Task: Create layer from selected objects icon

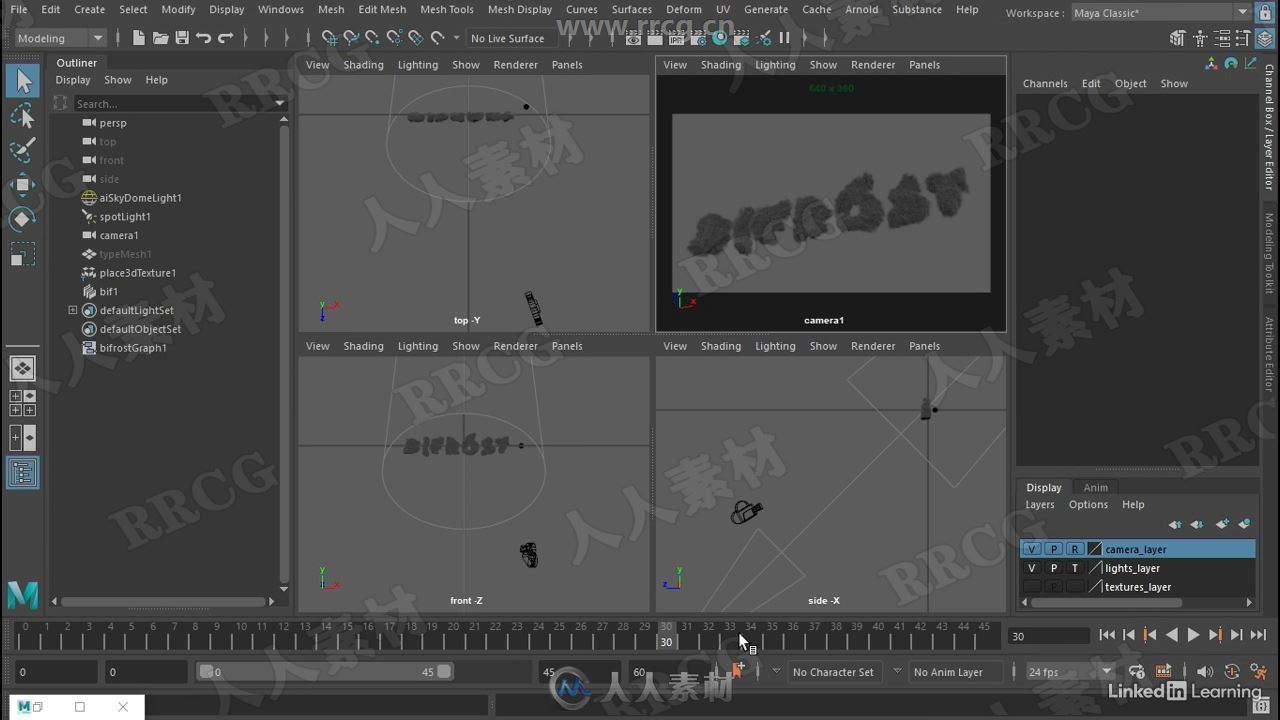Action: tap(1245, 524)
